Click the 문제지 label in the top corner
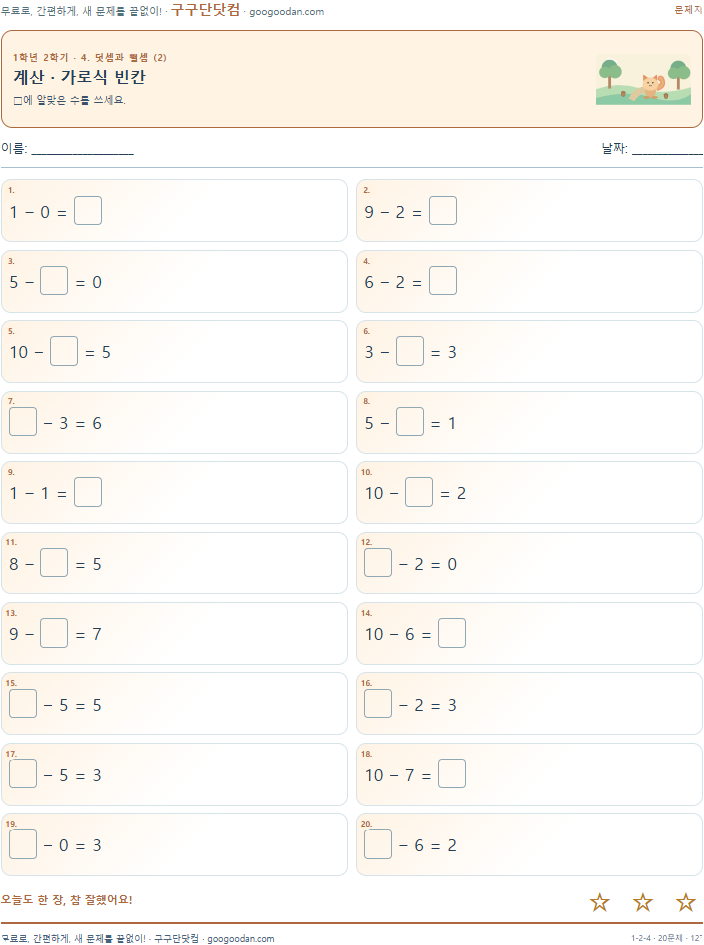704x945 pixels. [x=688, y=10]
